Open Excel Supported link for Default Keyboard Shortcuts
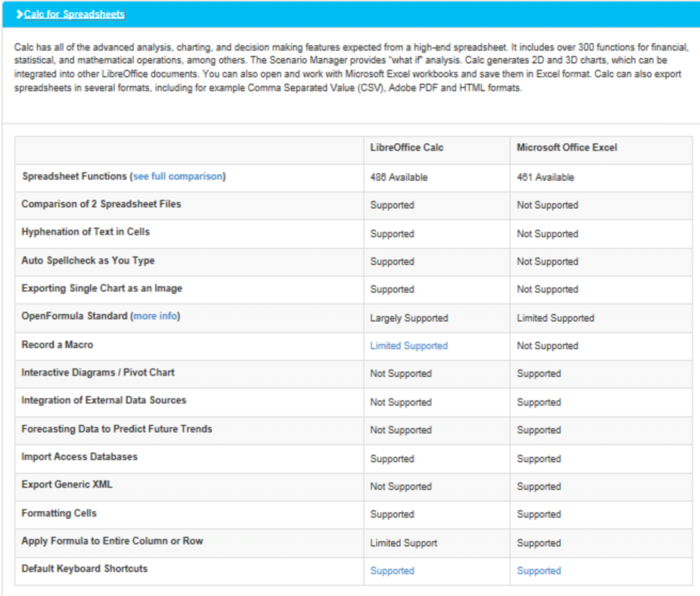 point(539,571)
